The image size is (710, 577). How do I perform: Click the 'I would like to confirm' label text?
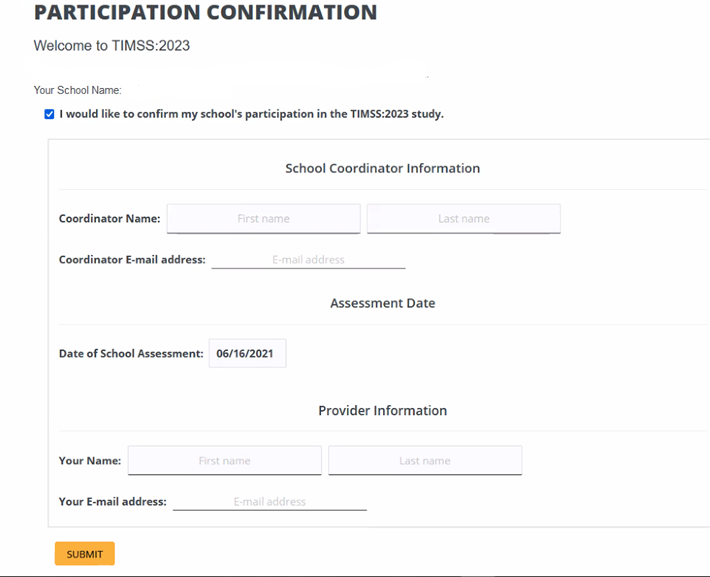click(x=251, y=114)
